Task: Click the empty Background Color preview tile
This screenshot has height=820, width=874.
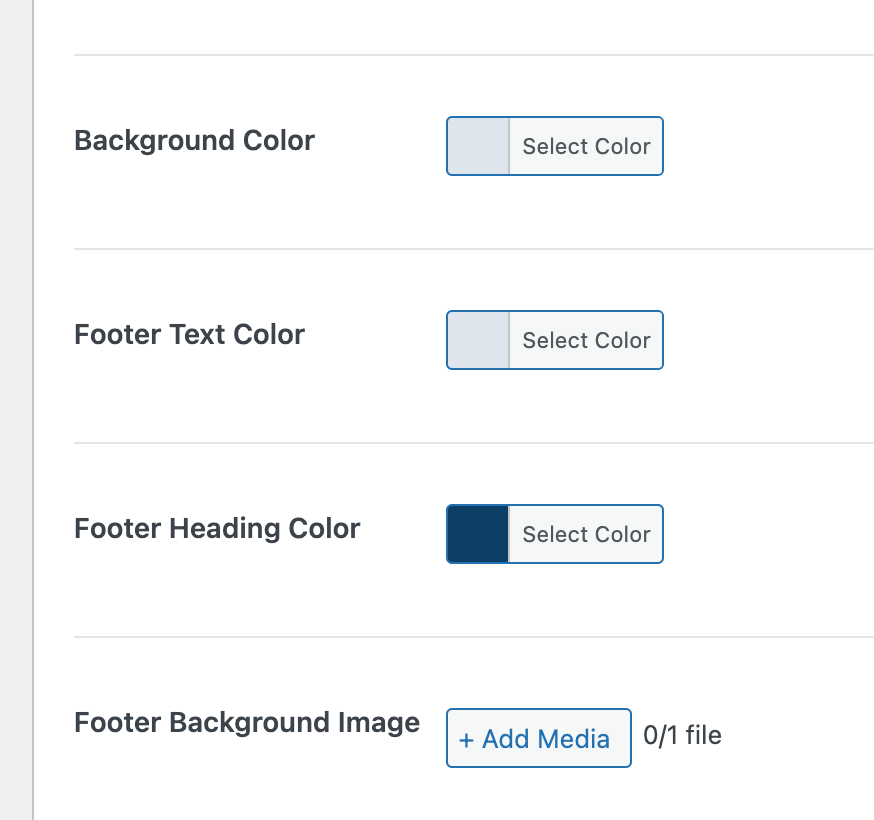Action: [x=477, y=146]
